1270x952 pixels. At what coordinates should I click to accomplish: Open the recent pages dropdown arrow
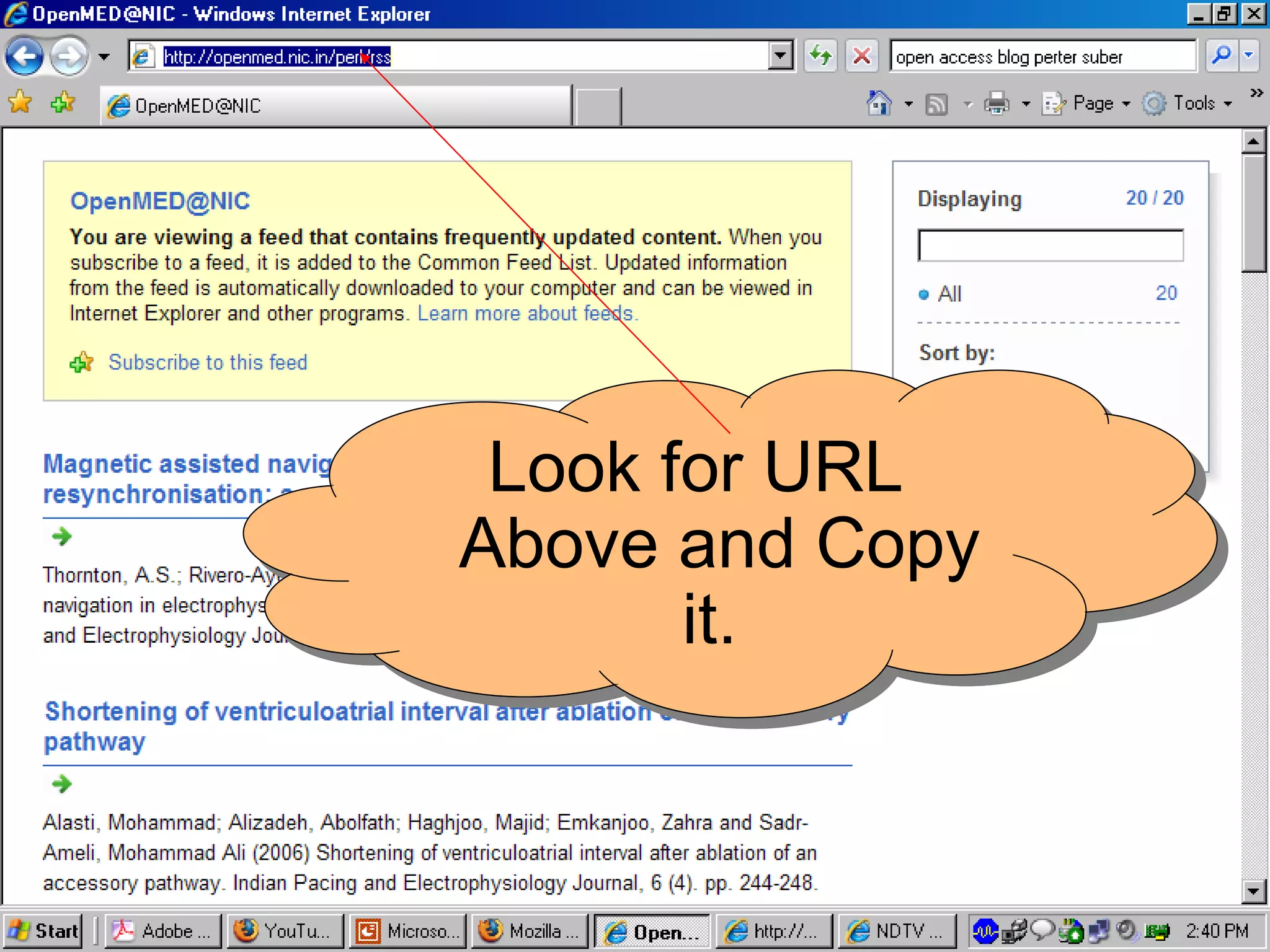[x=104, y=57]
